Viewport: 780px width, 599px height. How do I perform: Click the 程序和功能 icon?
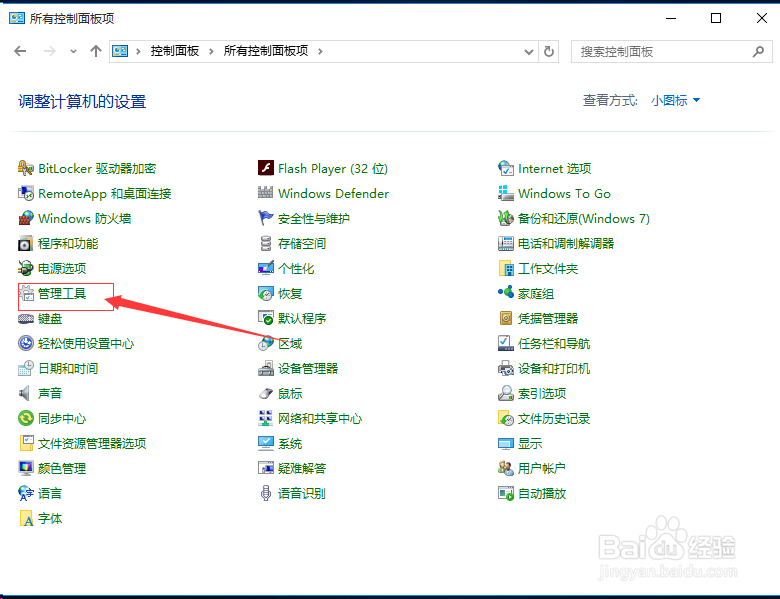25,243
